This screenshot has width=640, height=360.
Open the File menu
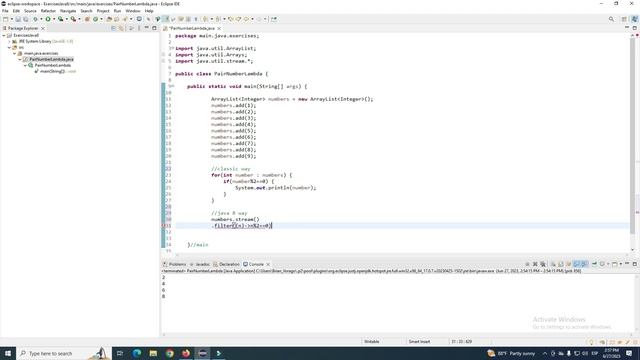[x=5, y=11]
